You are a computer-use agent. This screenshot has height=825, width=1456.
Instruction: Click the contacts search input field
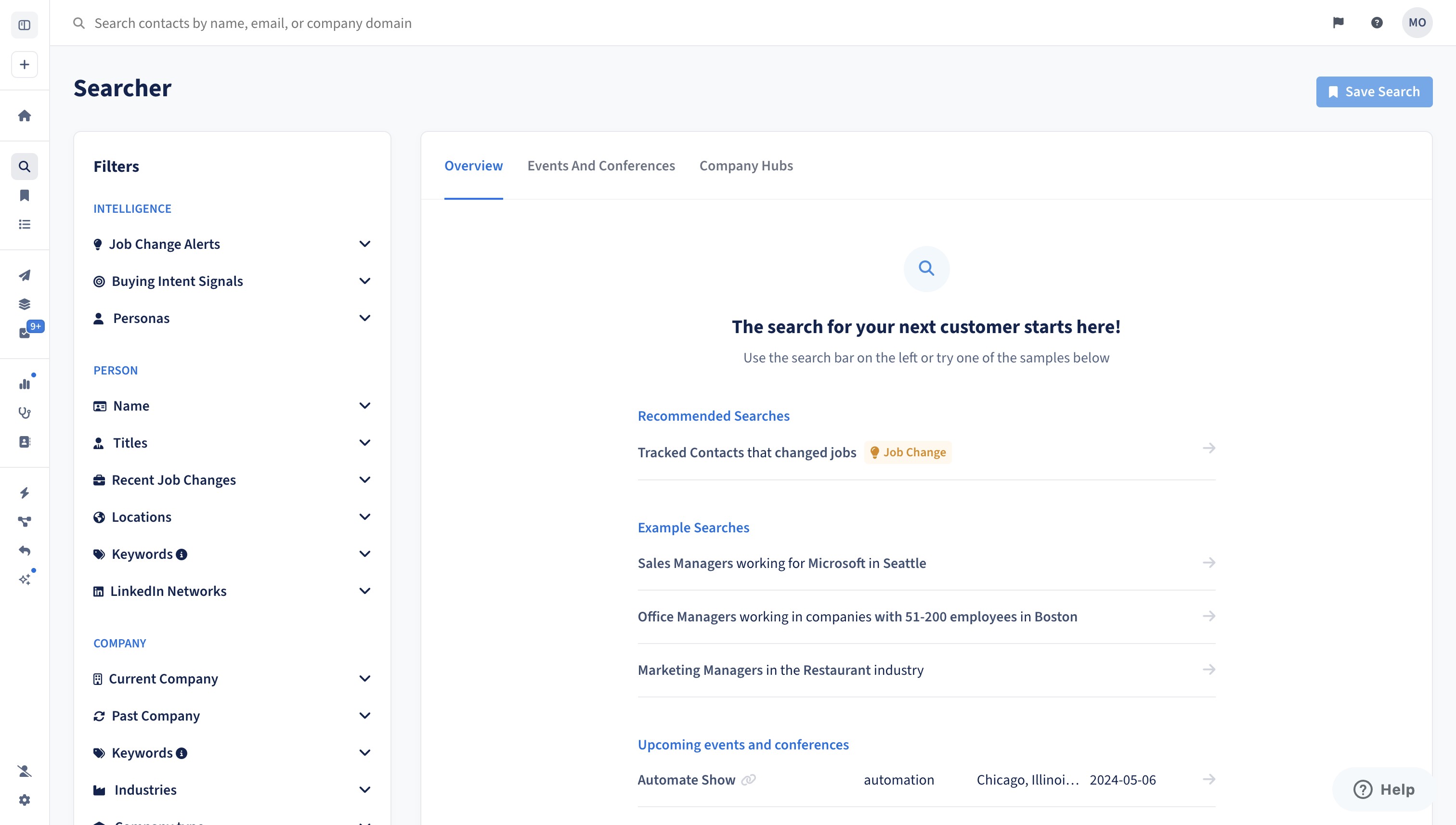click(253, 23)
